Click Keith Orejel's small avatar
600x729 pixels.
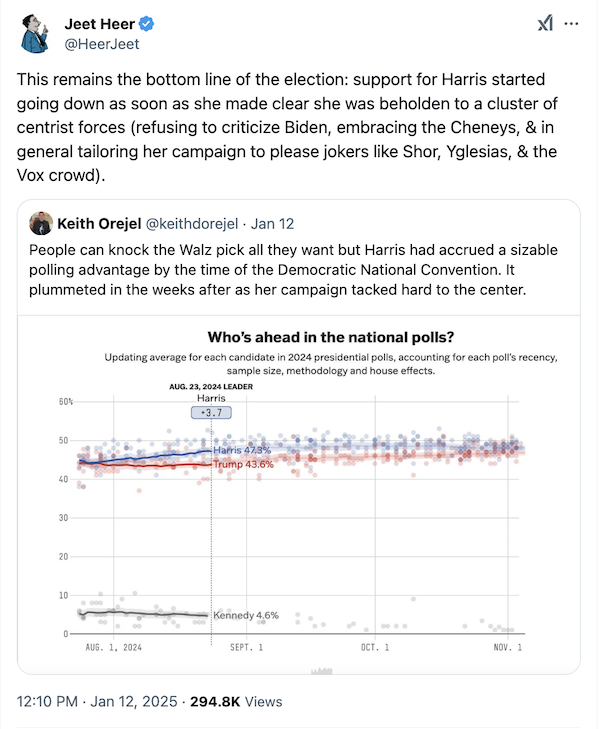click(x=41, y=223)
